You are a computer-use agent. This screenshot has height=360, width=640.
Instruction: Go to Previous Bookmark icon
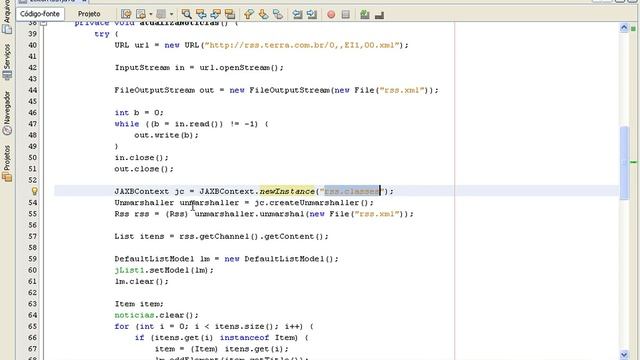249,14
